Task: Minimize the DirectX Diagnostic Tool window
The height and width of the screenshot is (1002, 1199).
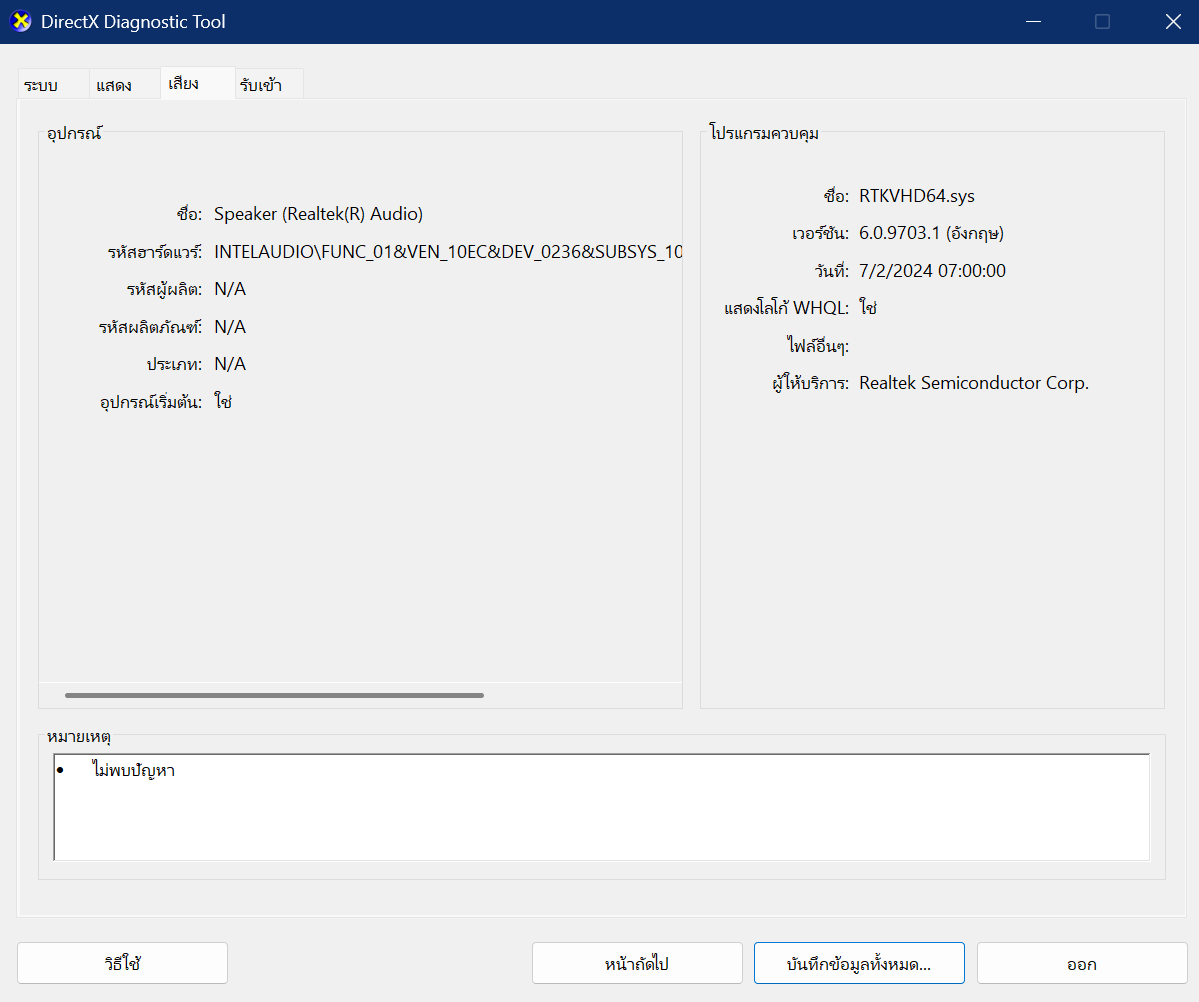Action: pyautogui.click(x=1033, y=22)
